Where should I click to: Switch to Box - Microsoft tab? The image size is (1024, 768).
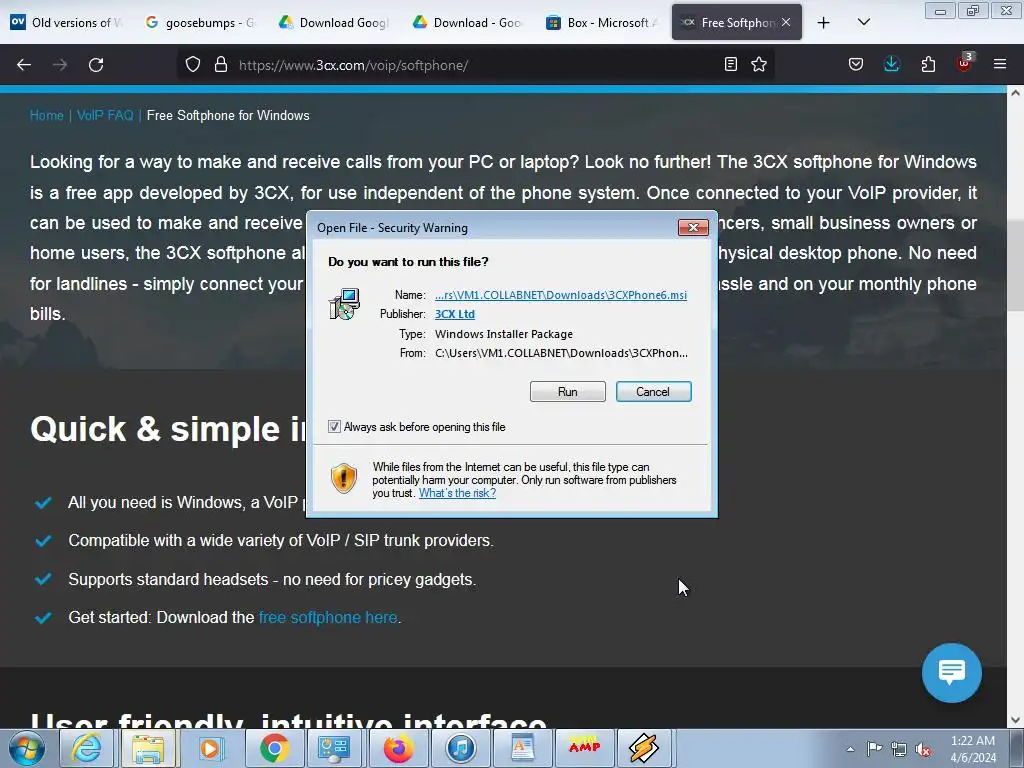point(603,22)
